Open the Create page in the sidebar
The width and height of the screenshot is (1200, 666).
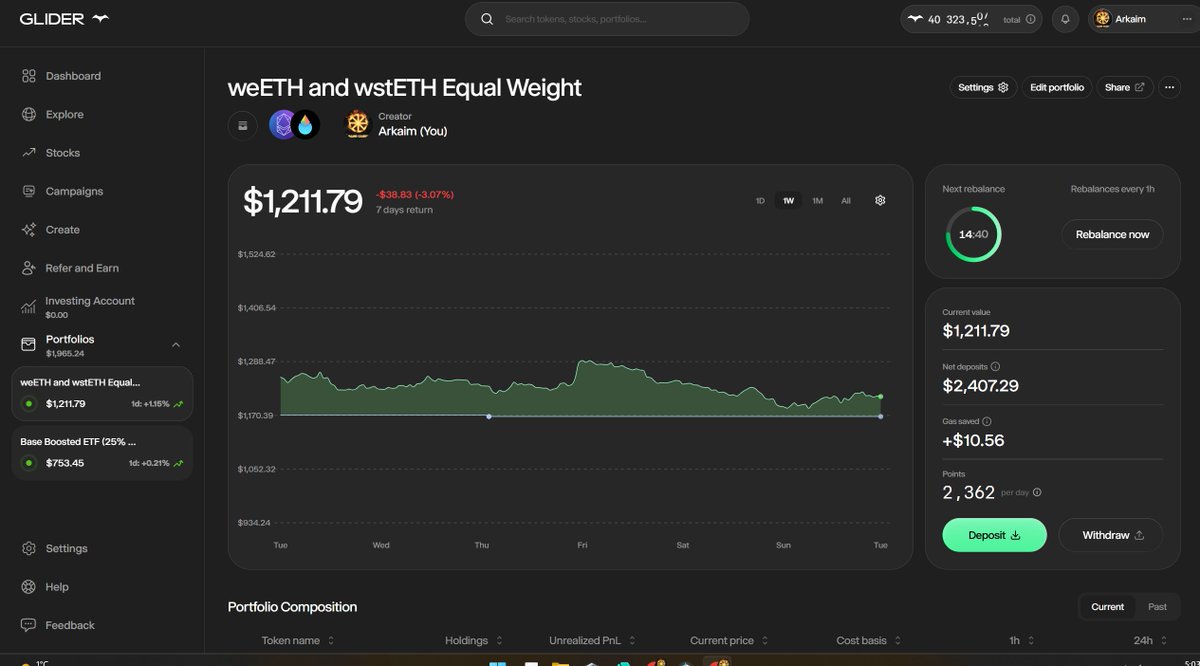[50, 229]
